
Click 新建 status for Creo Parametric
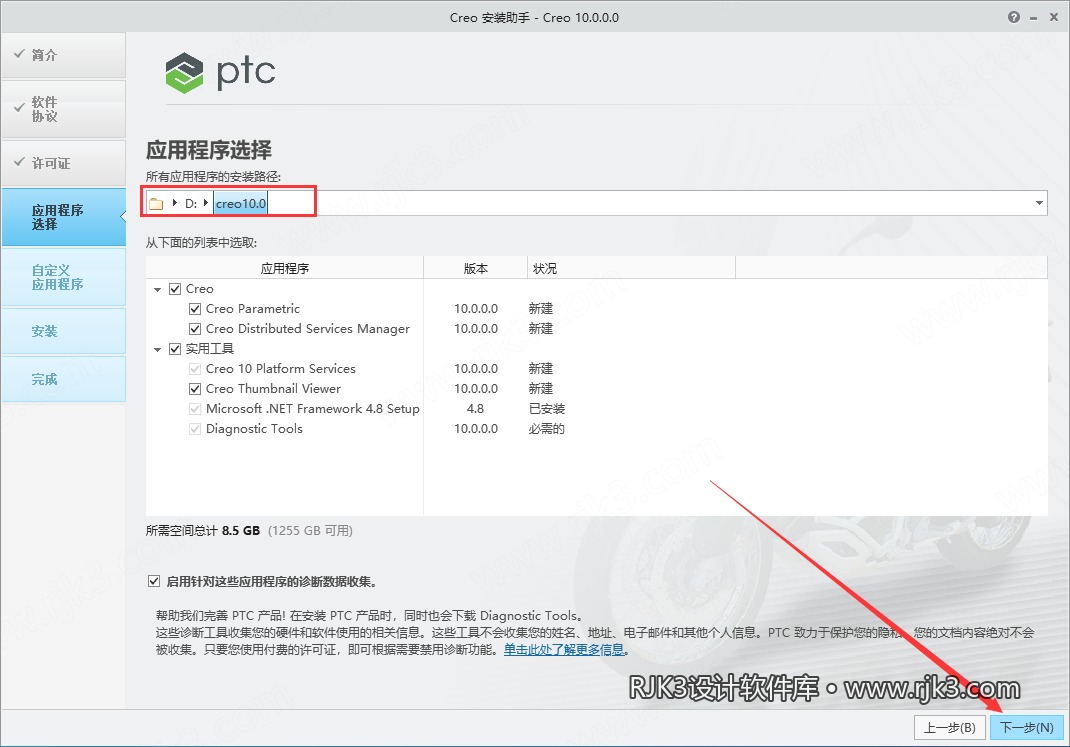click(x=540, y=309)
